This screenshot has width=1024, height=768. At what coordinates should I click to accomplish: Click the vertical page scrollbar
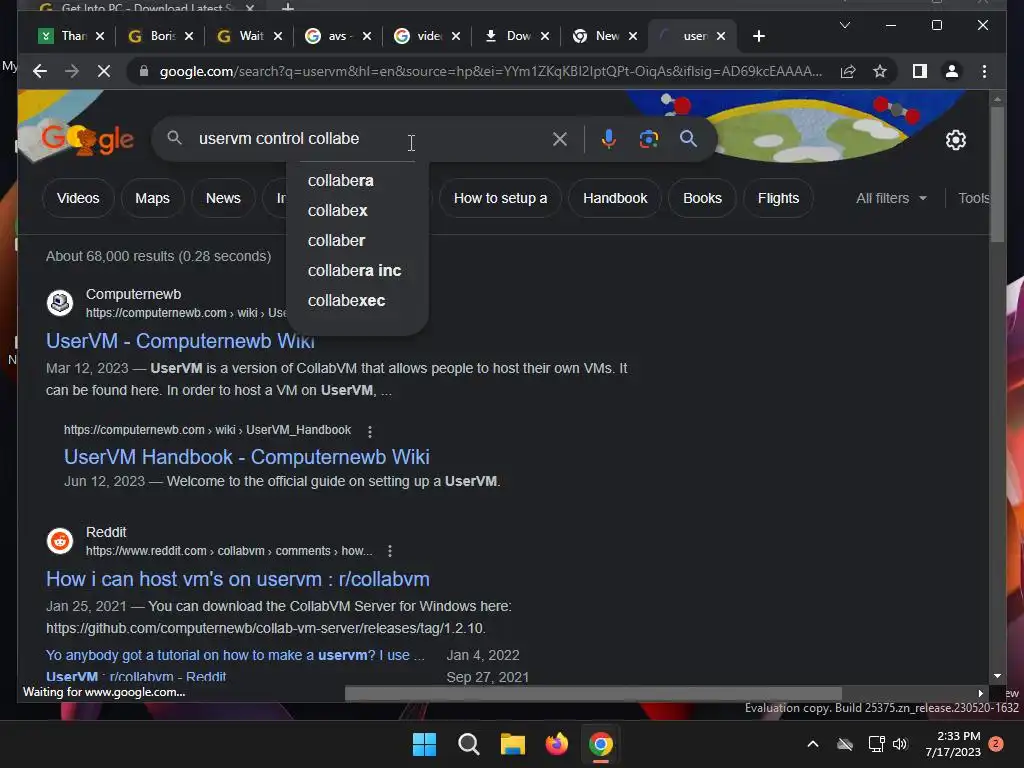[997, 174]
